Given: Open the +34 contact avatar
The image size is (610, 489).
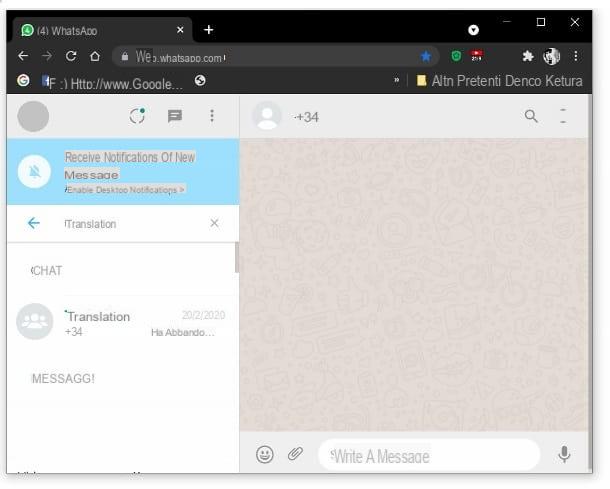Looking at the screenshot, I should coord(267,116).
